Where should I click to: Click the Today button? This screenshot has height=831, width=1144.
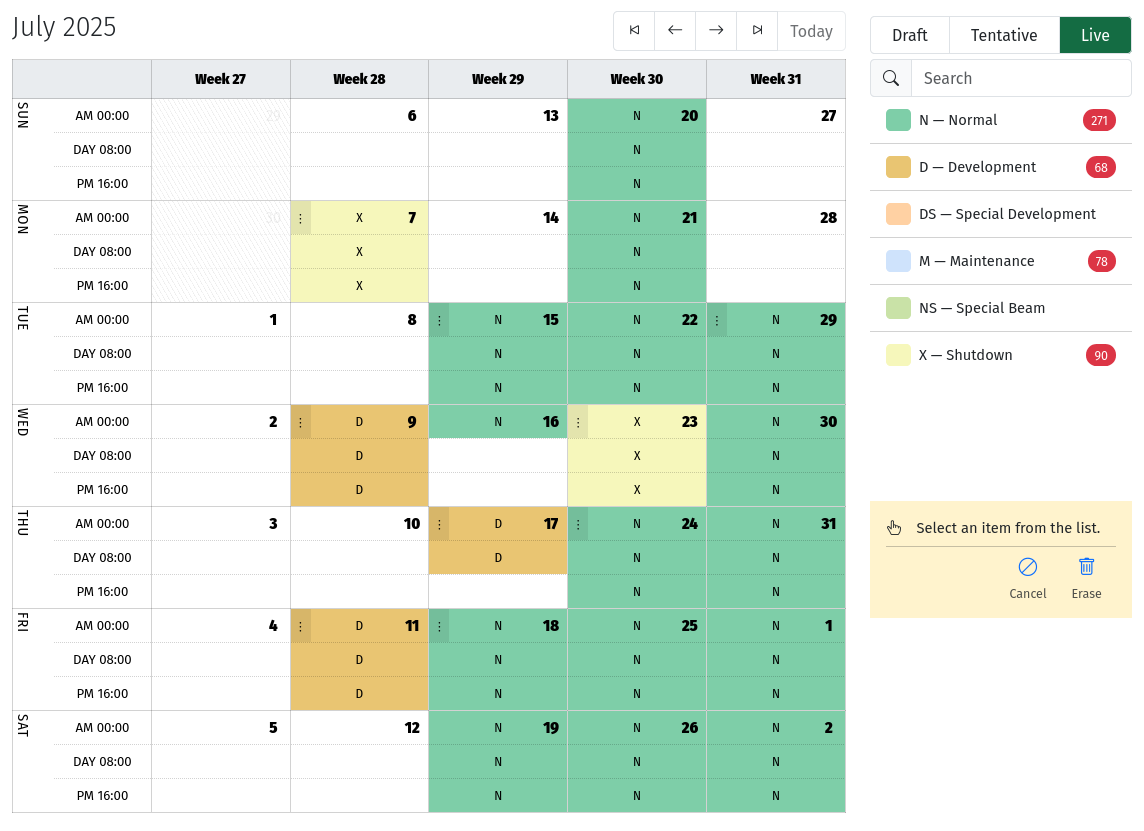[x=811, y=31]
